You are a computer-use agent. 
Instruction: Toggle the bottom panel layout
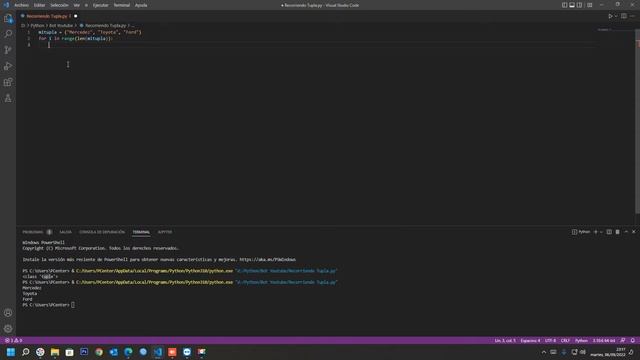point(572,5)
